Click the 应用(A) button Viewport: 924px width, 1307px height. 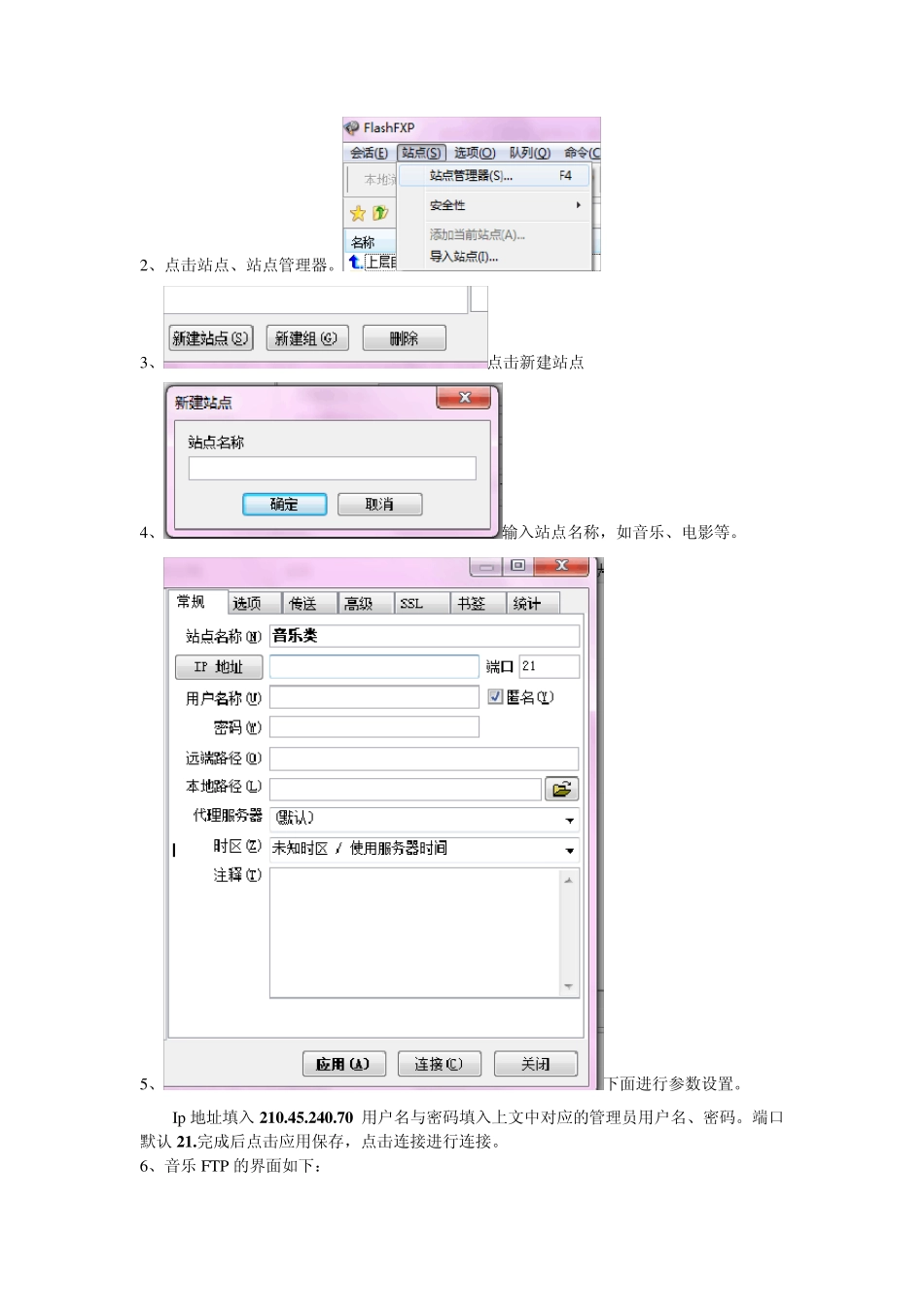(x=344, y=1064)
